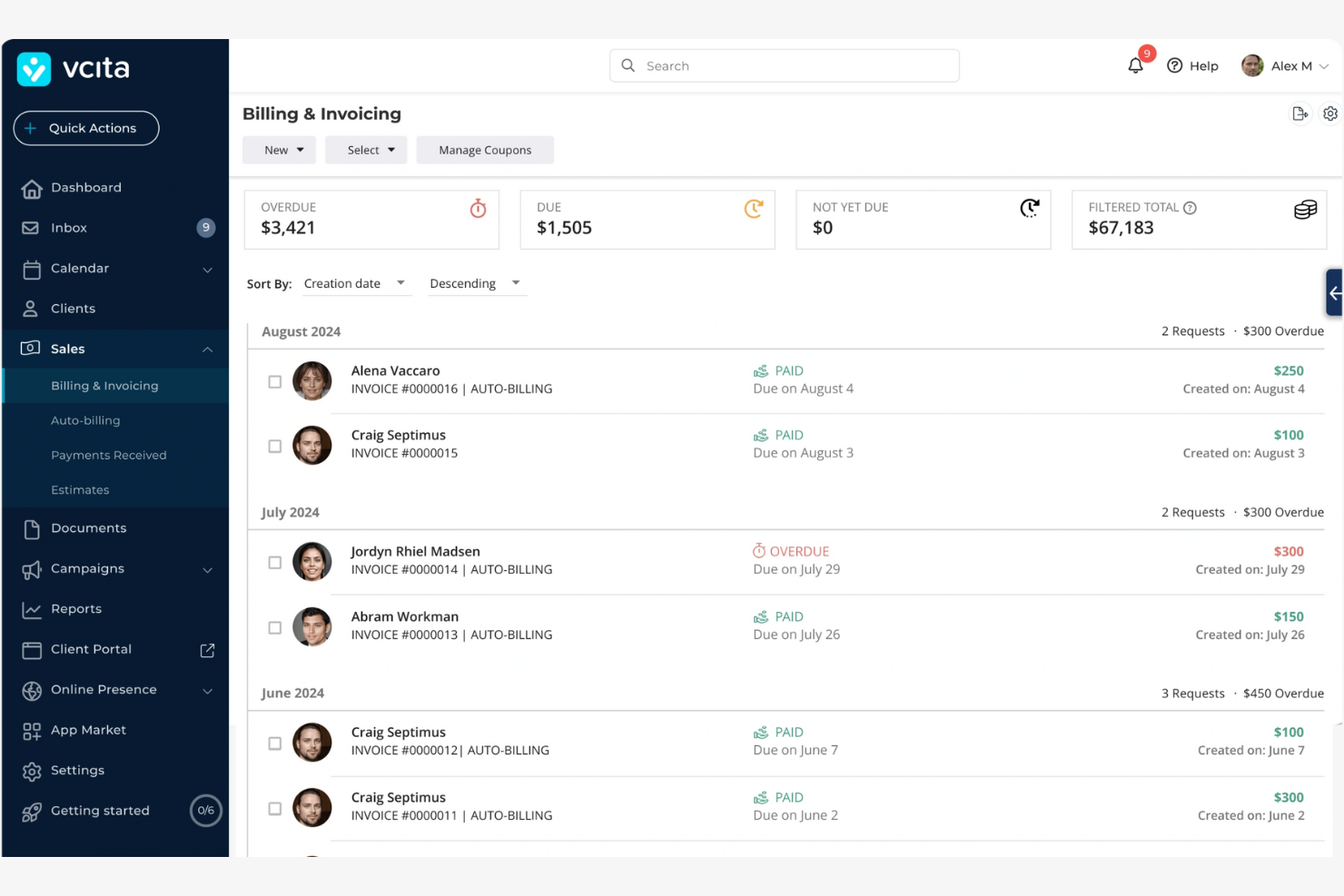Select the Inbox with notification badge
Image resolution: width=1344 pixels, height=896 pixels.
(68, 228)
